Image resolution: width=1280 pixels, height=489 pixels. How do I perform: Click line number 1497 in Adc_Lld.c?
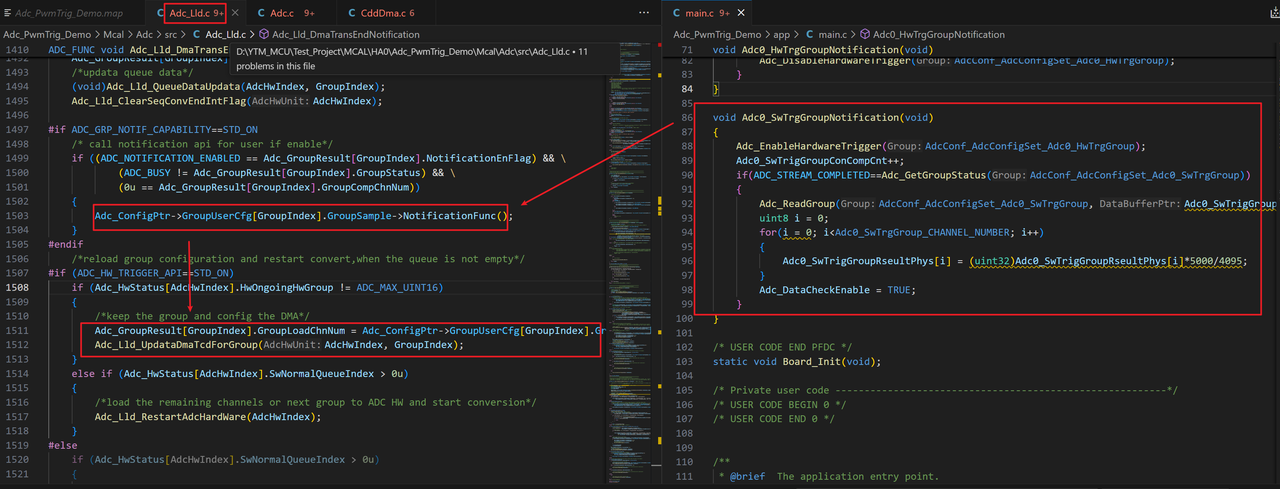tap(17, 130)
